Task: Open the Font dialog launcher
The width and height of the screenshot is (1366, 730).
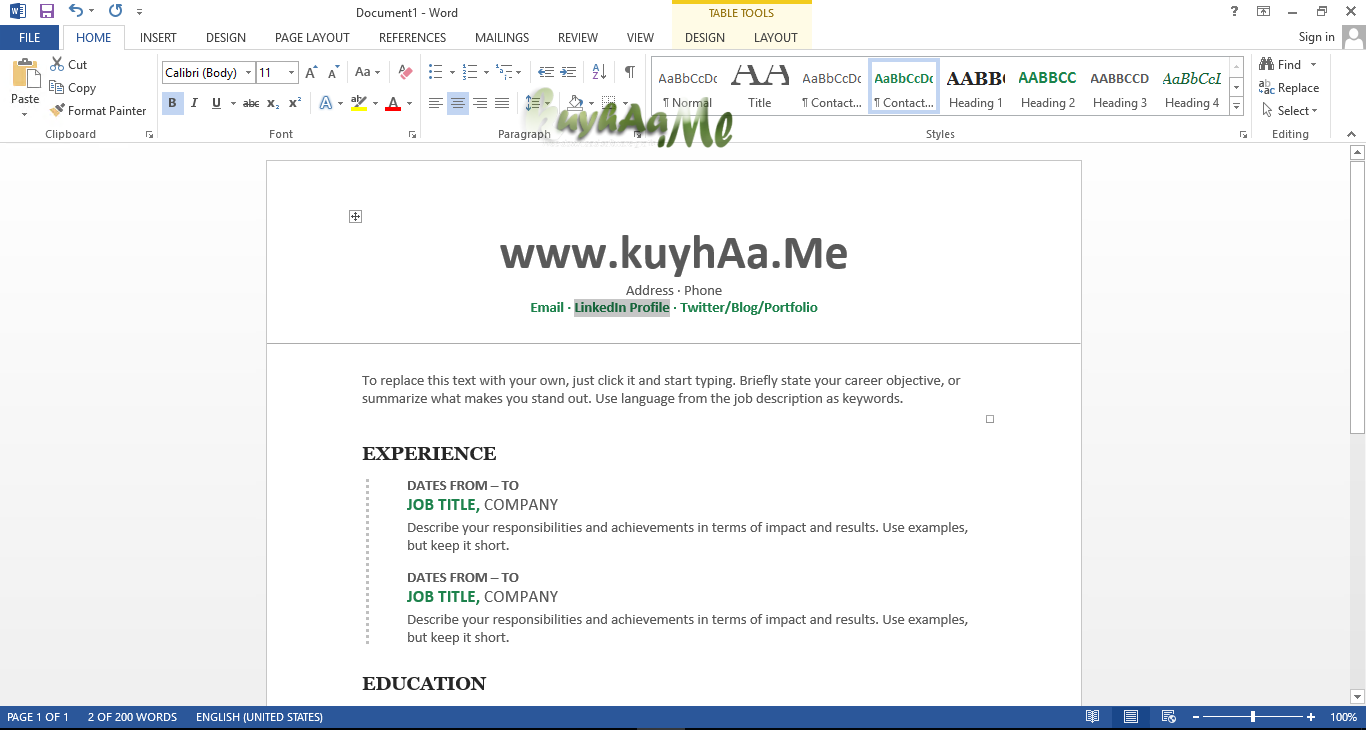Action: pyautogui.click(x=412, y=134)
